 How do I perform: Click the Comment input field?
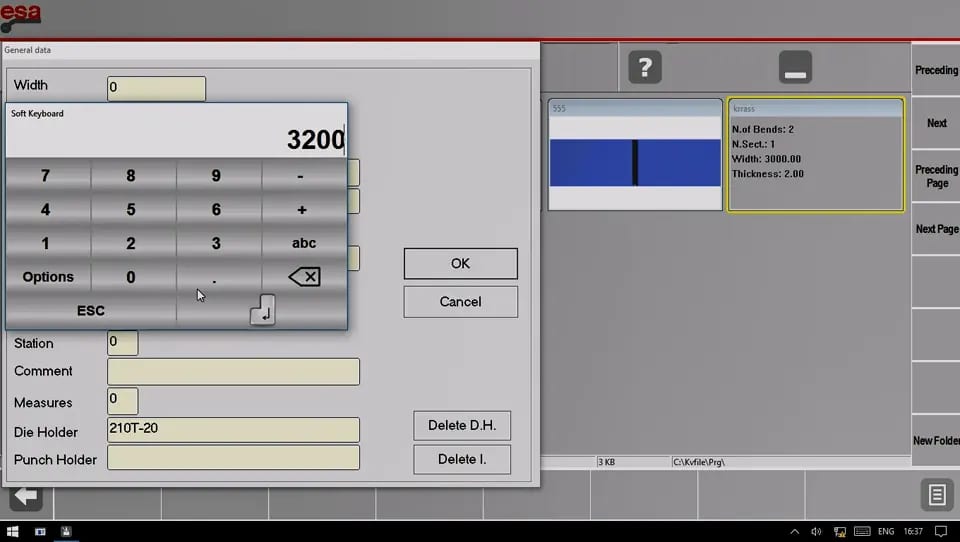click(x=233, y=372)
